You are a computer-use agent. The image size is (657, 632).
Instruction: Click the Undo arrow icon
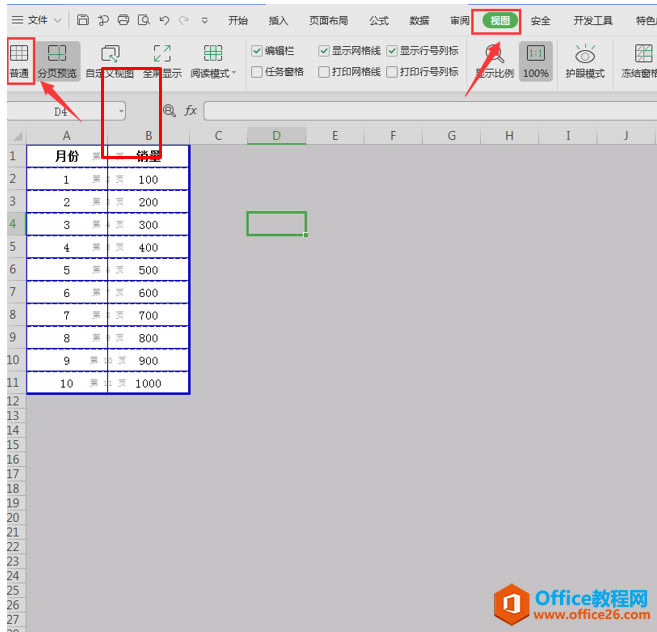[164, 20]
